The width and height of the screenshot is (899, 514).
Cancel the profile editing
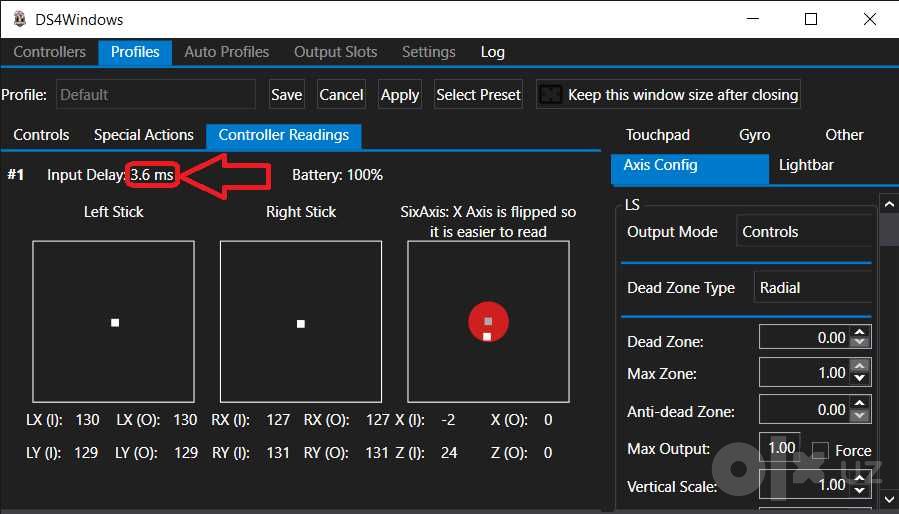point(341,95)
